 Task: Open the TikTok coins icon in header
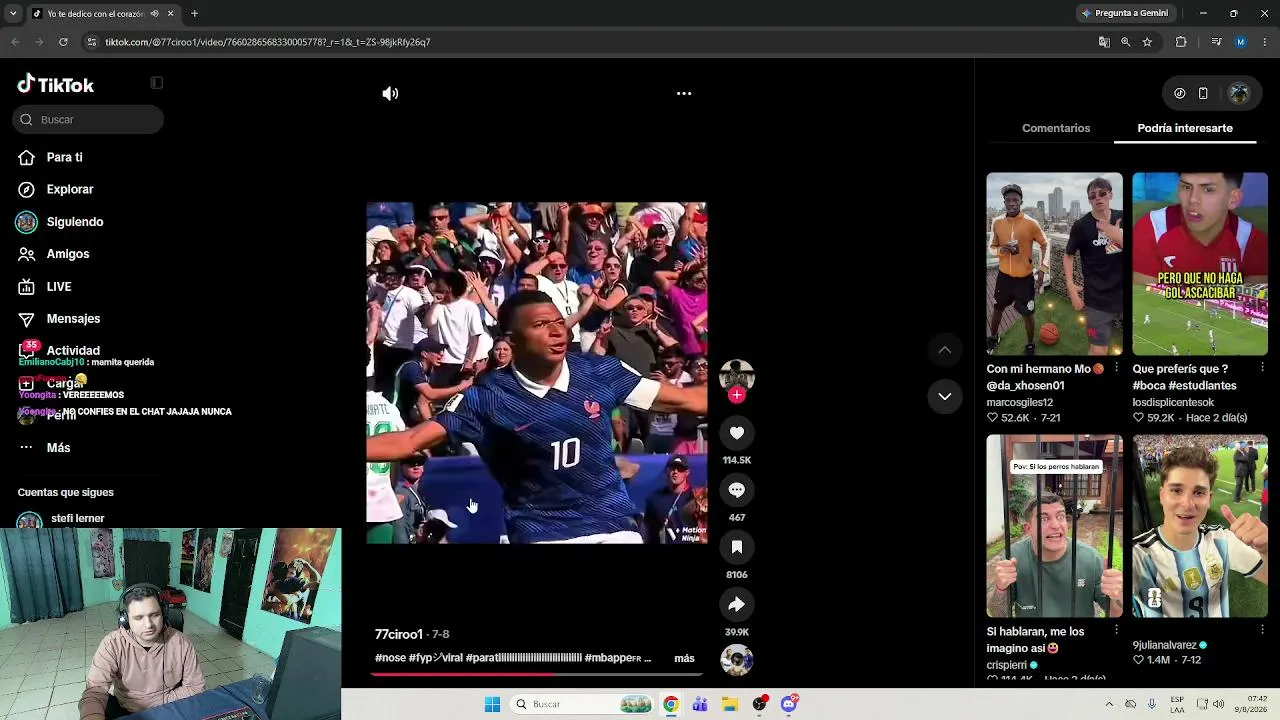pos(1180,93)
